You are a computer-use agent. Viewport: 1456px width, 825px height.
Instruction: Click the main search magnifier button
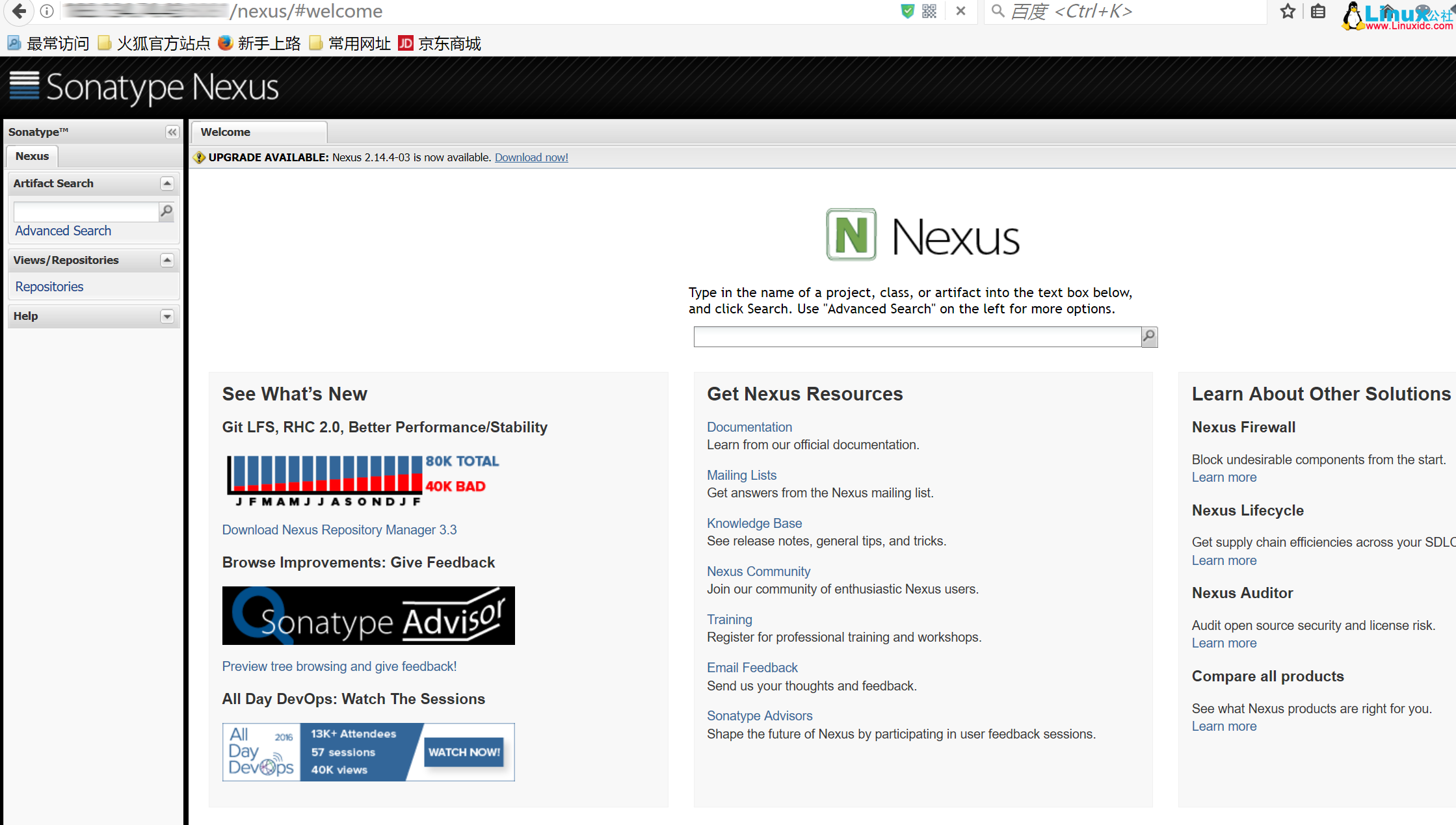tap(1149, 336)
